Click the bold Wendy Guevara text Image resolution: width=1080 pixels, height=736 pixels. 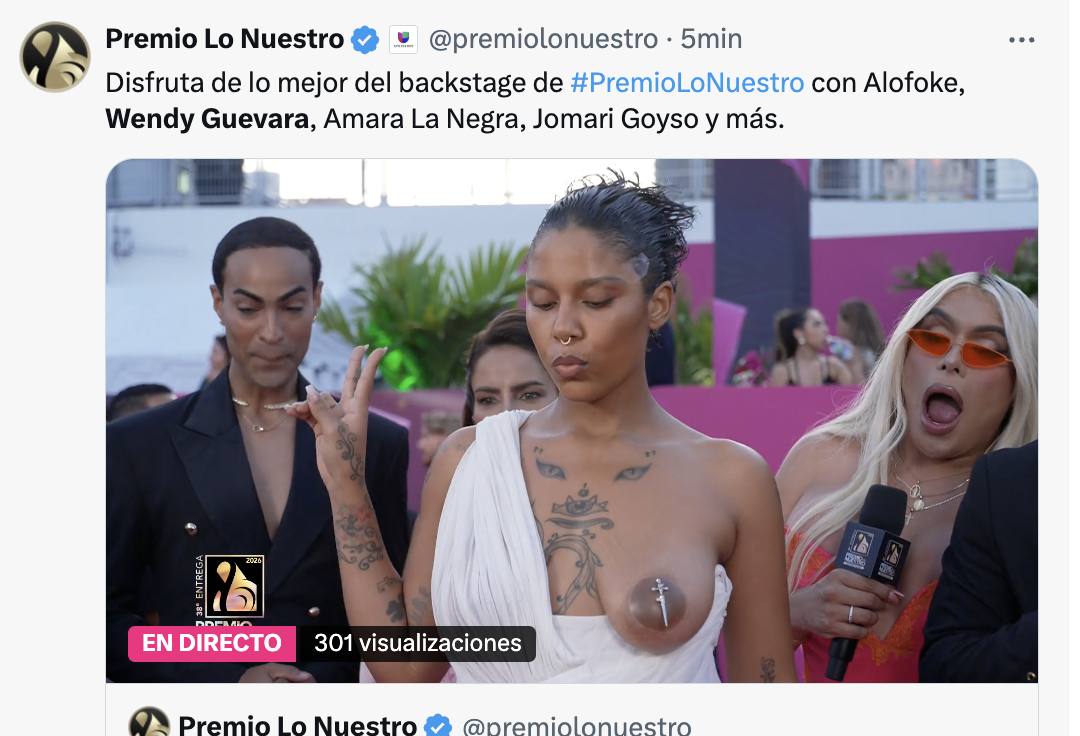[207, 119]
